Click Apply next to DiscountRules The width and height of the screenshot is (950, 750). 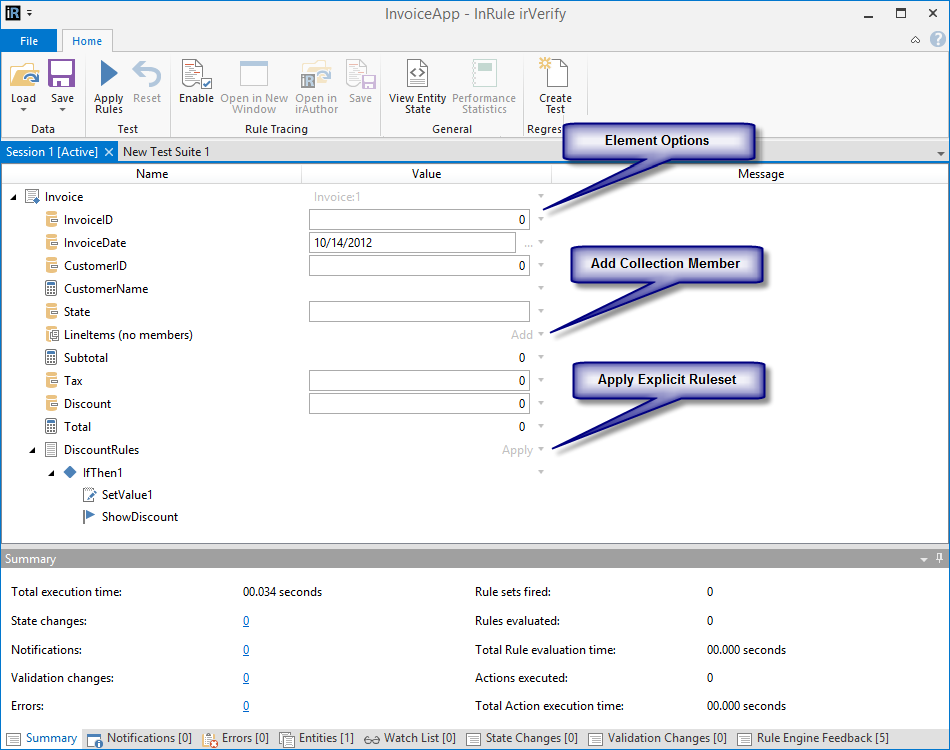[x=517, y=450]
